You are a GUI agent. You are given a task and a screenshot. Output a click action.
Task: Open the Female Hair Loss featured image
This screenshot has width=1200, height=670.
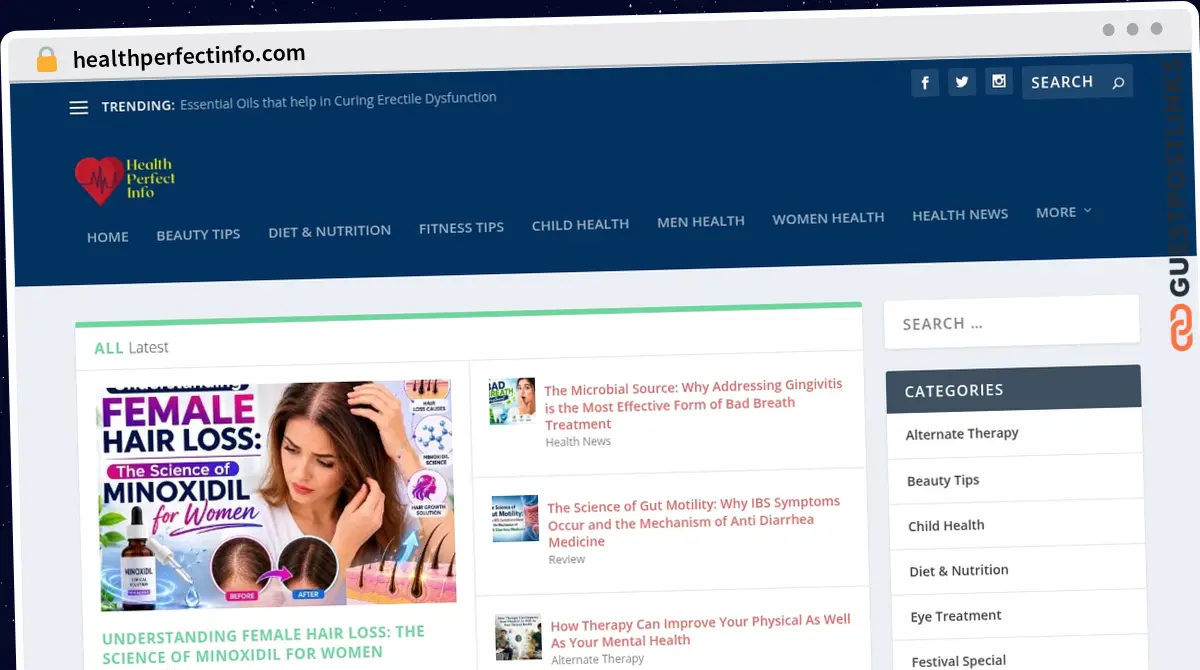click(278, 494)
